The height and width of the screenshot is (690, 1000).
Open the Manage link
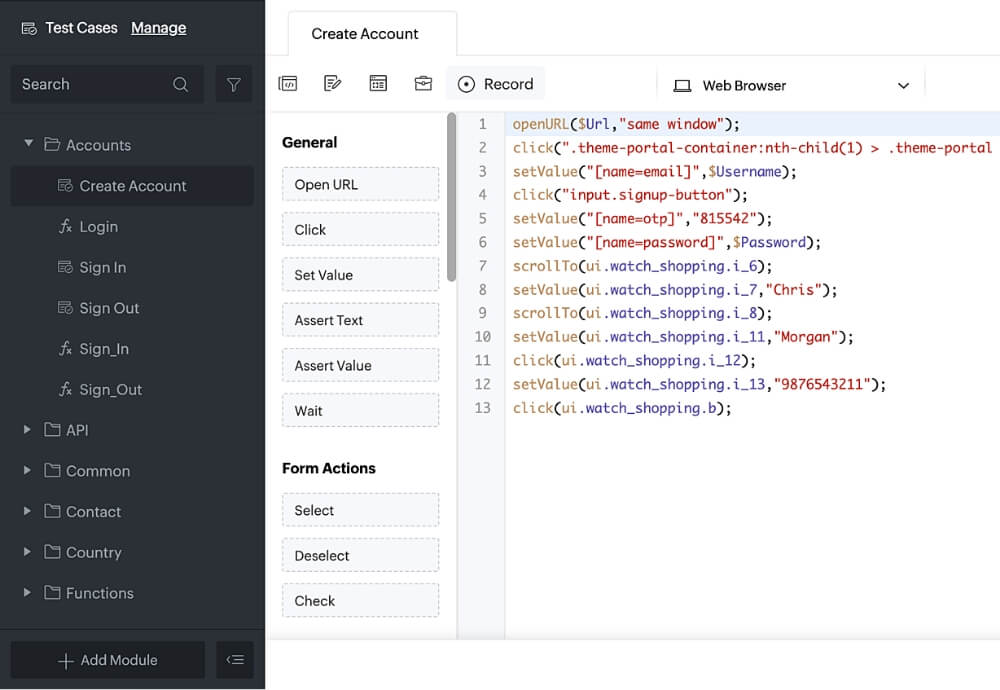pyautogui.click(x=158, y=28)
